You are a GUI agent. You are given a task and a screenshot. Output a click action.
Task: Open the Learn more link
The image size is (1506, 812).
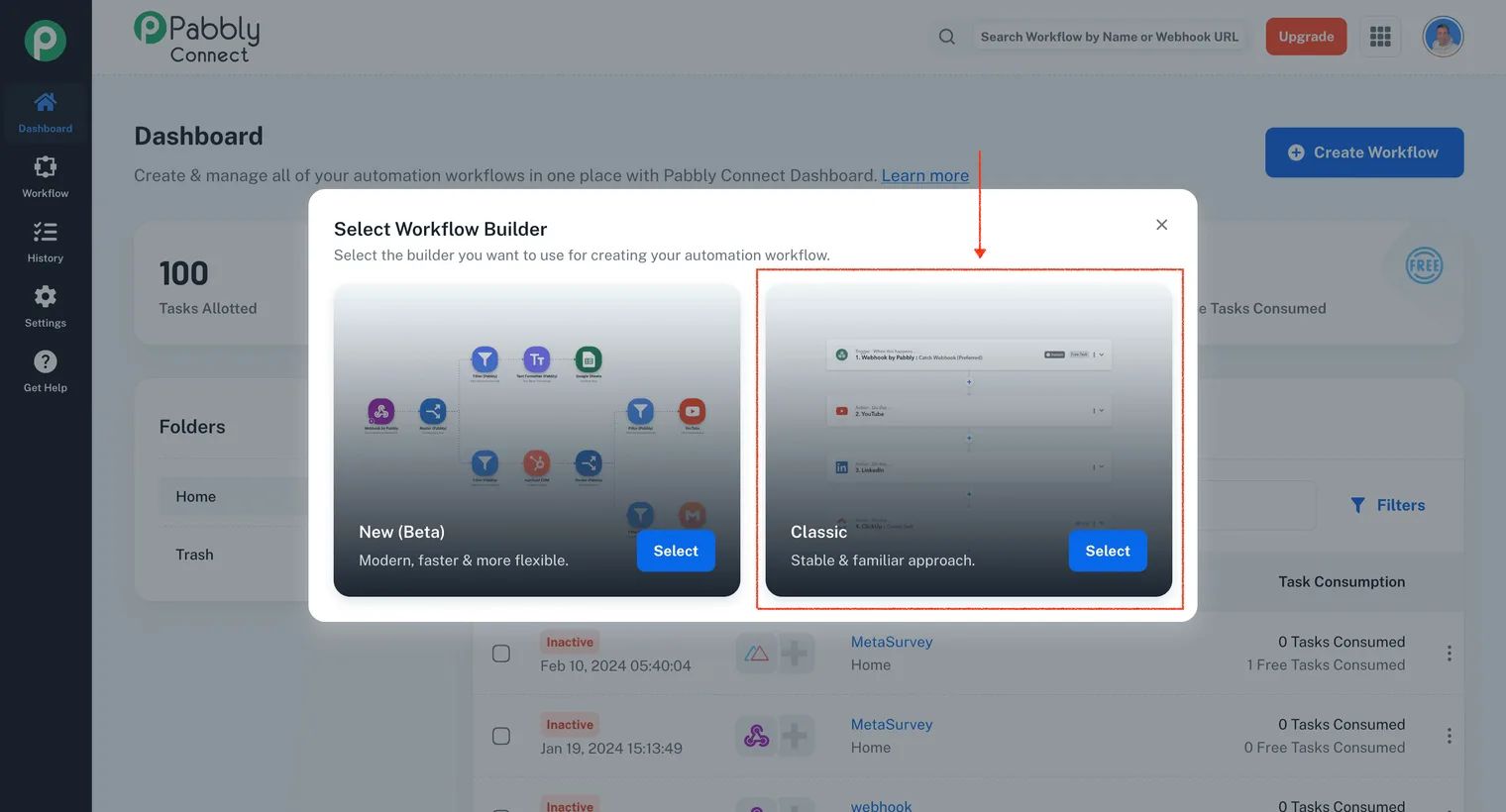[x=925, y=175]
